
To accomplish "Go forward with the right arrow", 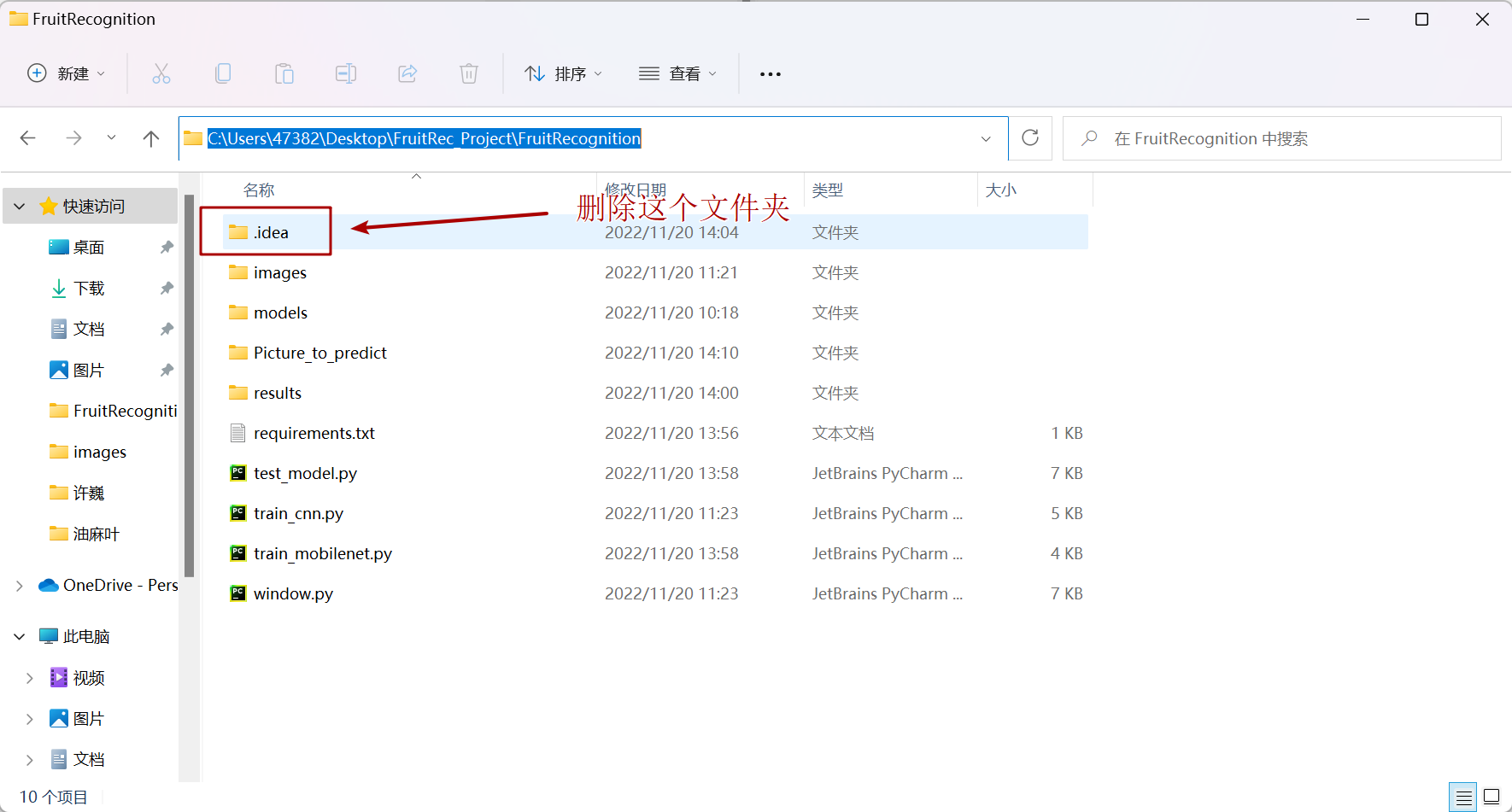I will point(74,138).
